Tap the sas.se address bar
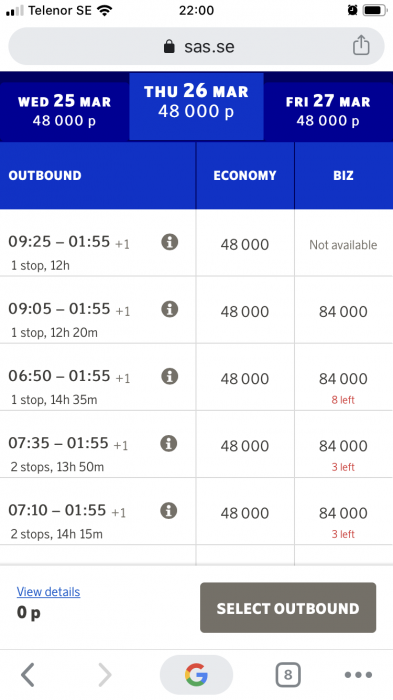 tap(196, 46)
